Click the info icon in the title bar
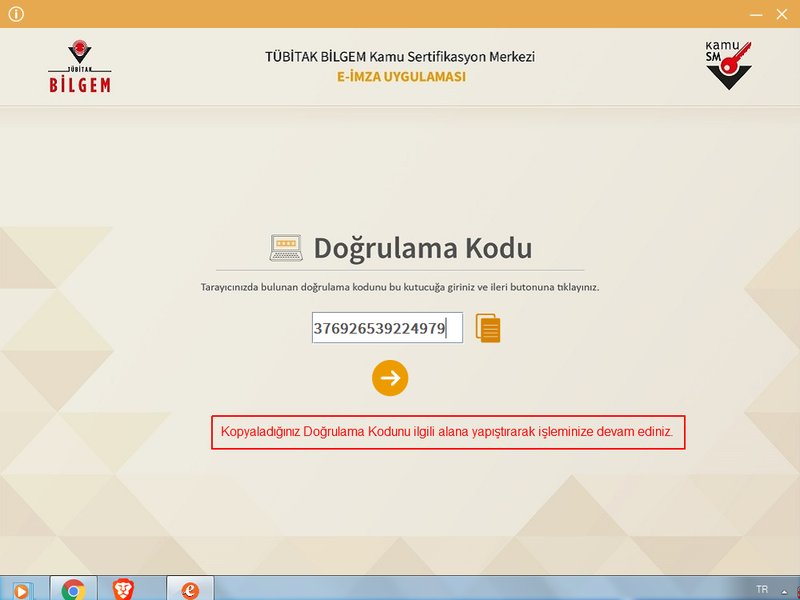800x600 pixels. [x=15, y=14]
